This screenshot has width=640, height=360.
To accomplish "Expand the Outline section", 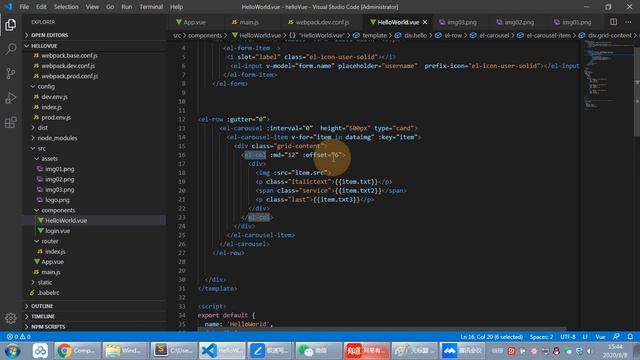I will tap(94, 306).
